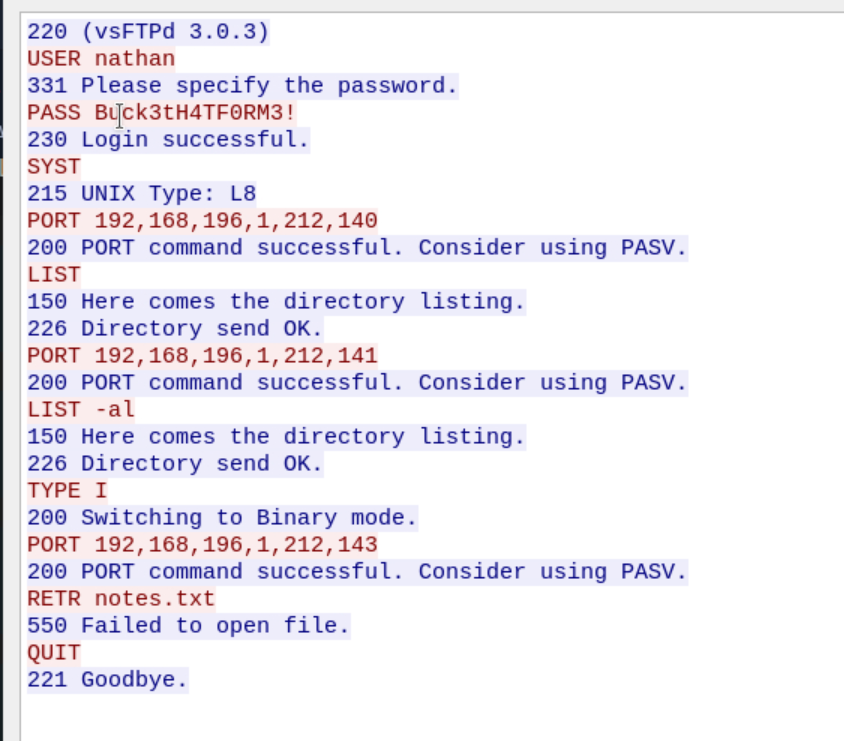This screenshot has width=844, height=741.
Task: Click the RETR notes.txt command line
Action: [x=121, y=598]
